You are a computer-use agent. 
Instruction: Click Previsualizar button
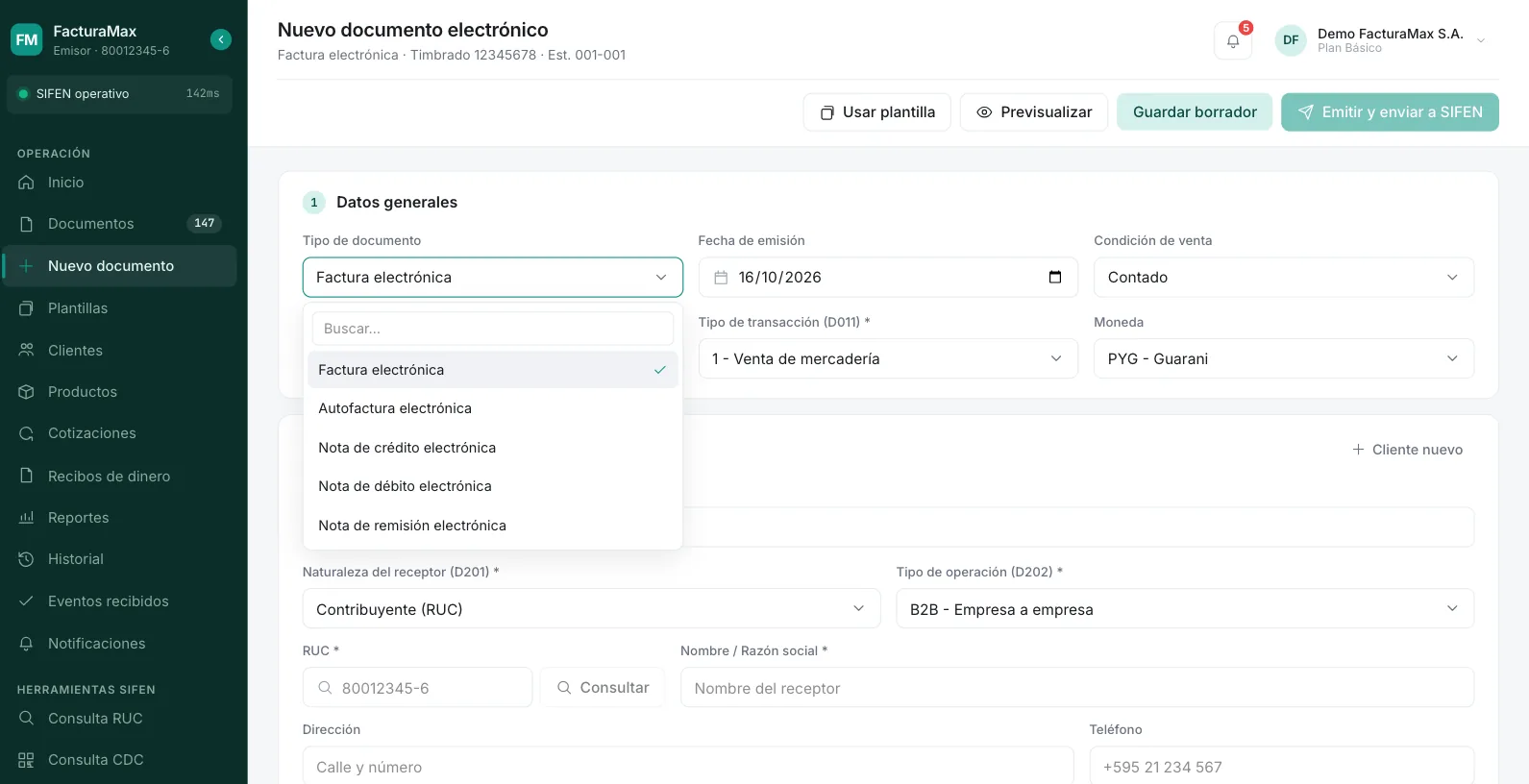[1034, 112]
